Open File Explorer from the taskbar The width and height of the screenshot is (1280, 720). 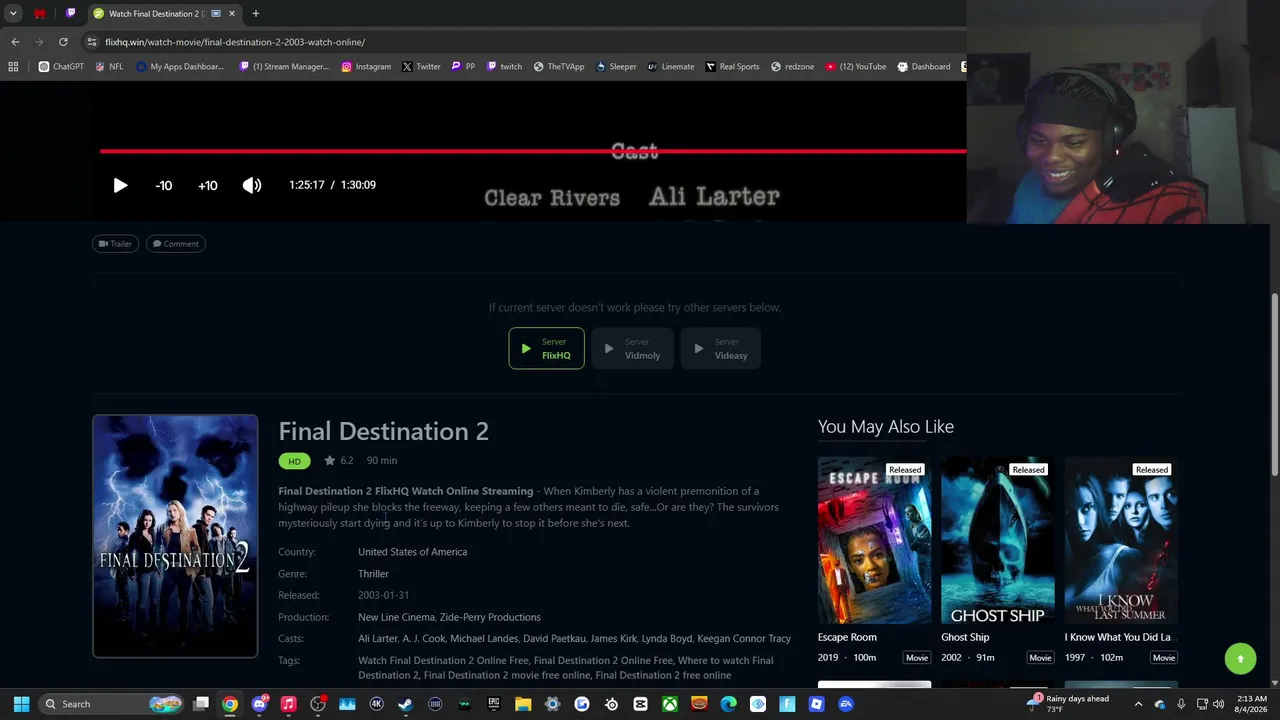523,704
